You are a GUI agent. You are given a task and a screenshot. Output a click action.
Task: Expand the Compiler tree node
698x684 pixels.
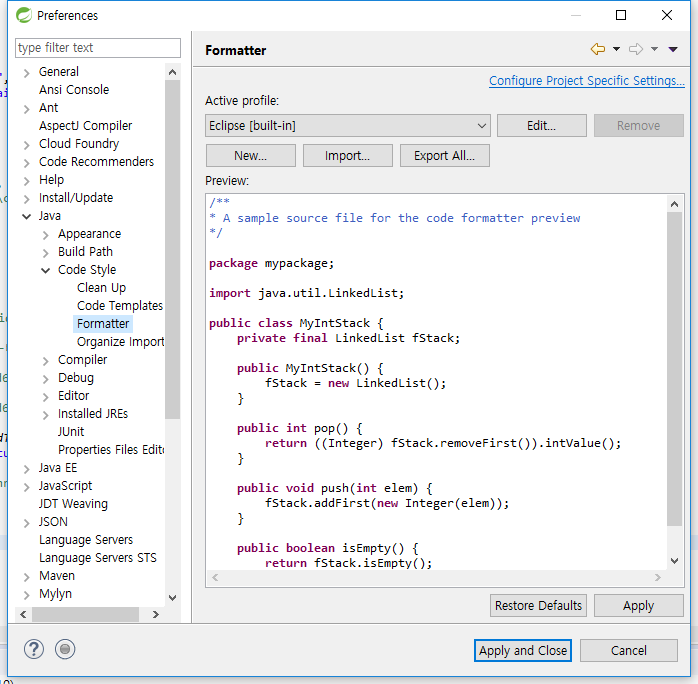[45, 361]
